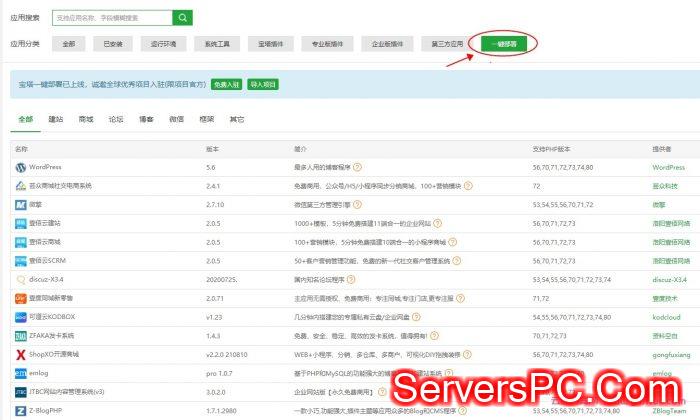Select the 一键部署 category button
700x420 pixels.
pos(504,44)
